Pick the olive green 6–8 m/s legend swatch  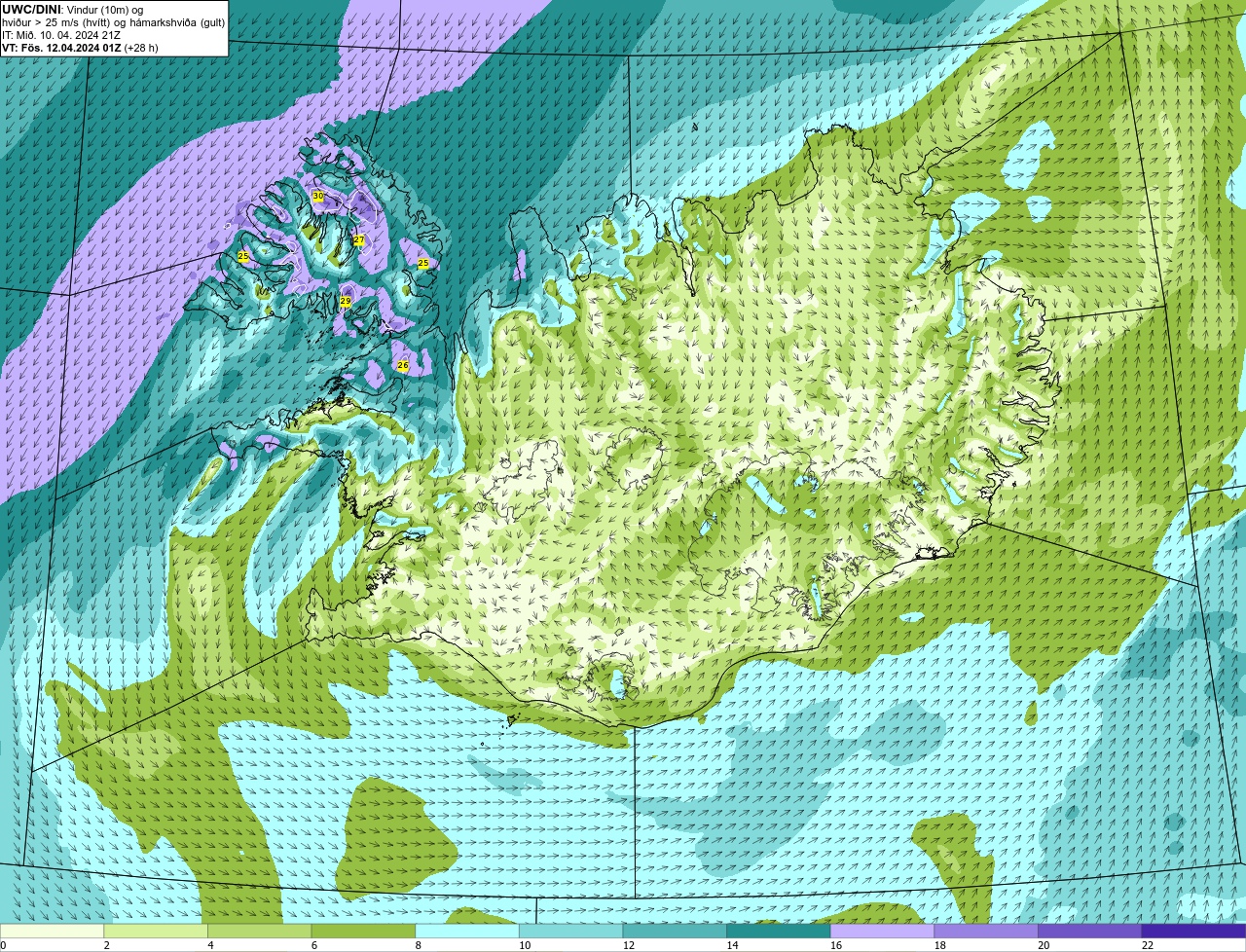(x=363, y=931)
